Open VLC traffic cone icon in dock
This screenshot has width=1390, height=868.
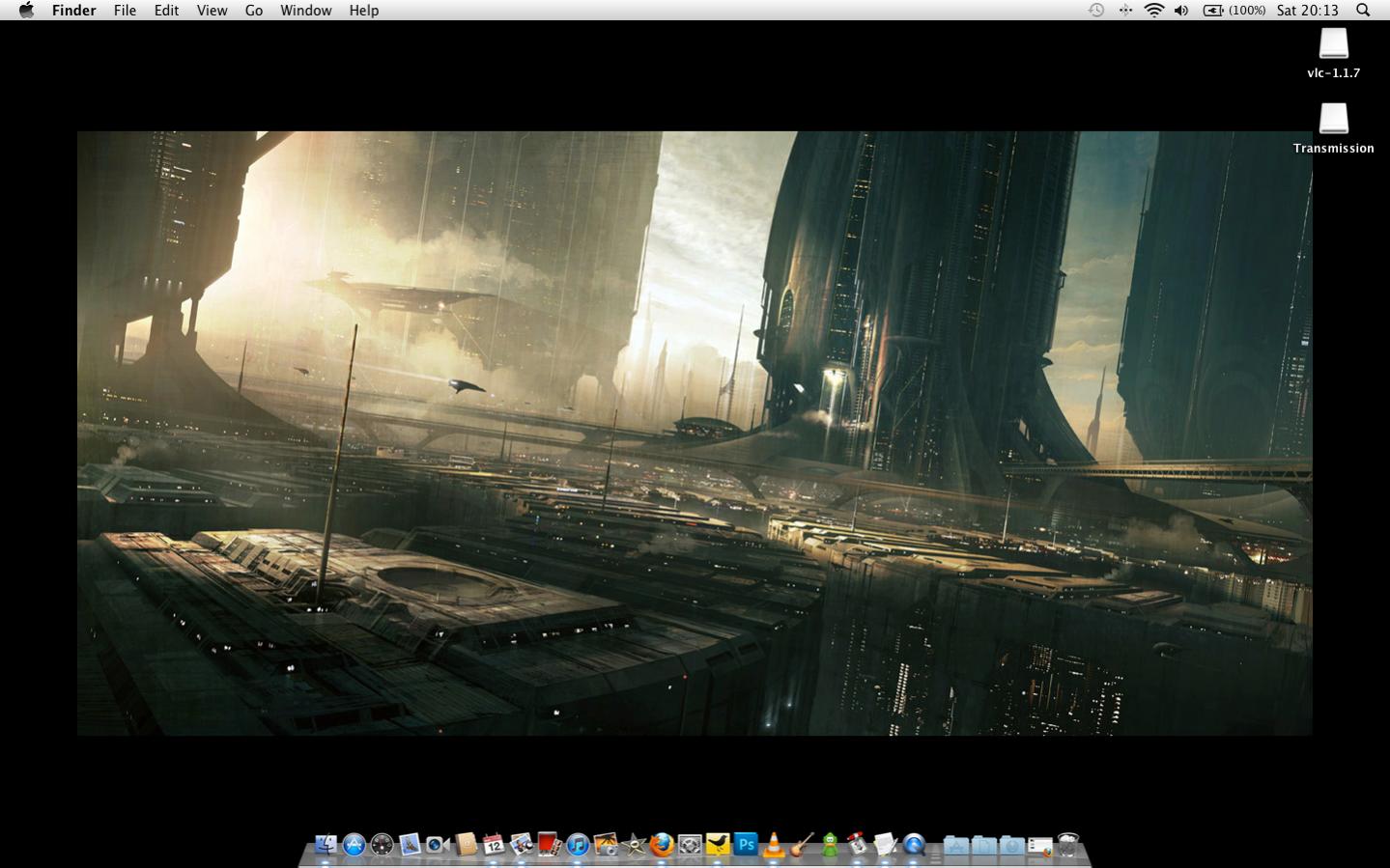pyautogui.click(x=774, y=845)
